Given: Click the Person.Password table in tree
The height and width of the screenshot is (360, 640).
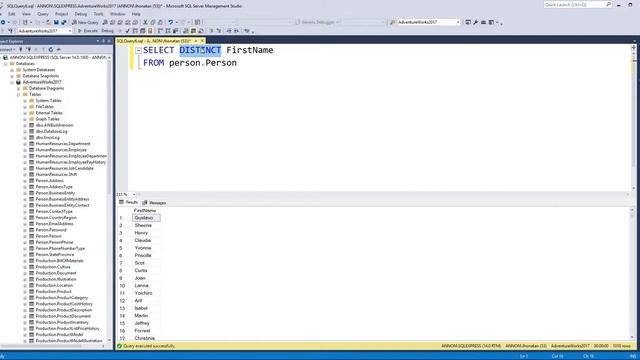Looking at the screenshot, I should [x=51, y=230].
